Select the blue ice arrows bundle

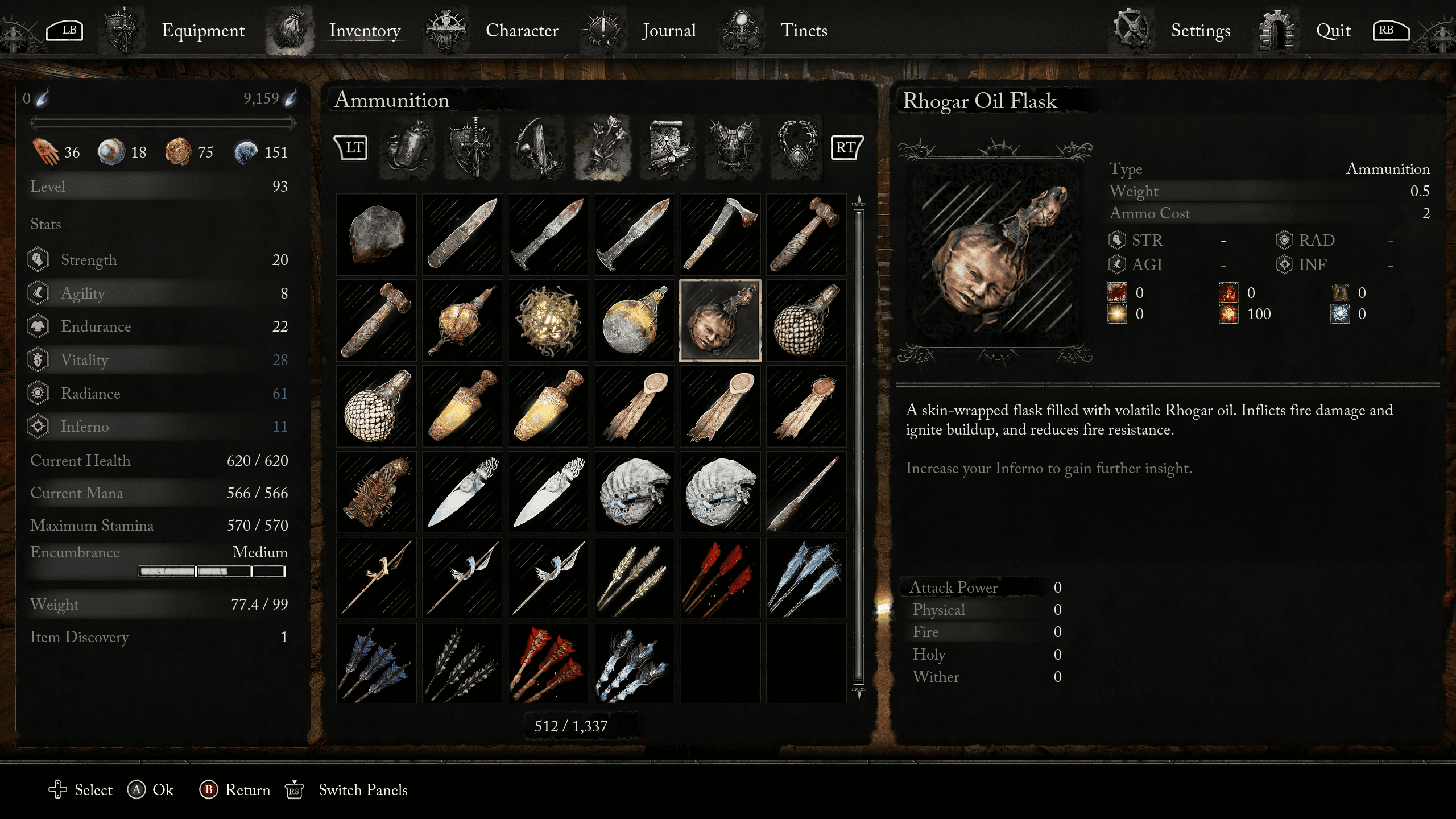(x=806, y=578)
